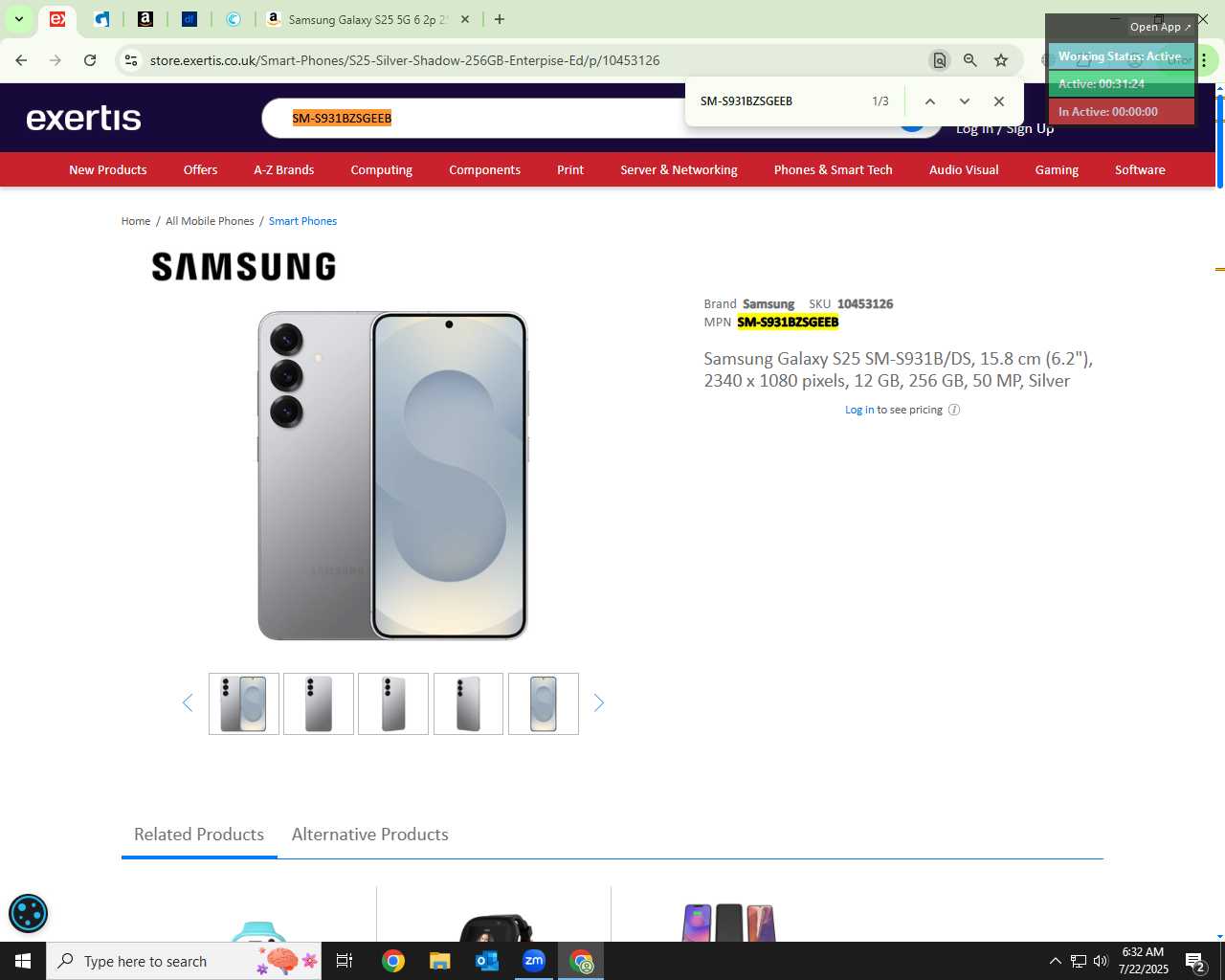Image resolution: width=1225 pixels, height=980 pixels.
Task: Click the Windows taskbar search box
Action: pyautogui.click(x=186, y=961)
